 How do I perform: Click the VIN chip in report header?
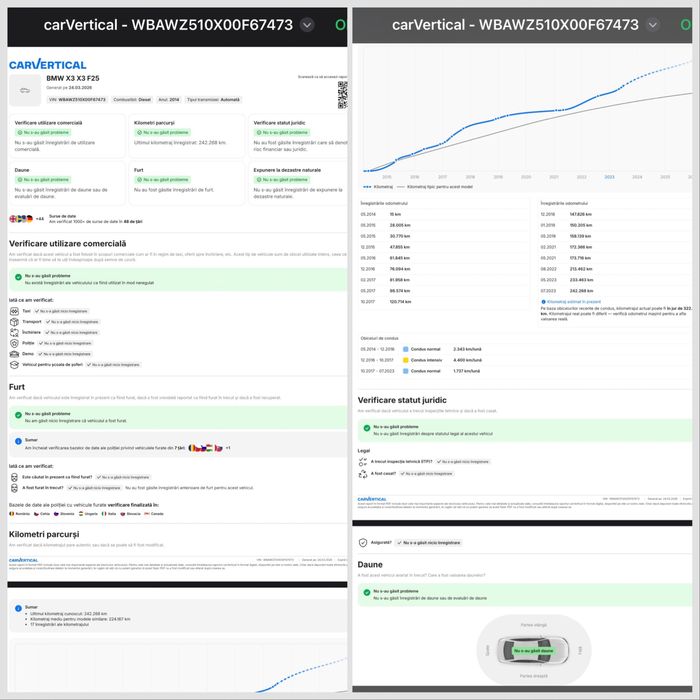click(77, 100)
